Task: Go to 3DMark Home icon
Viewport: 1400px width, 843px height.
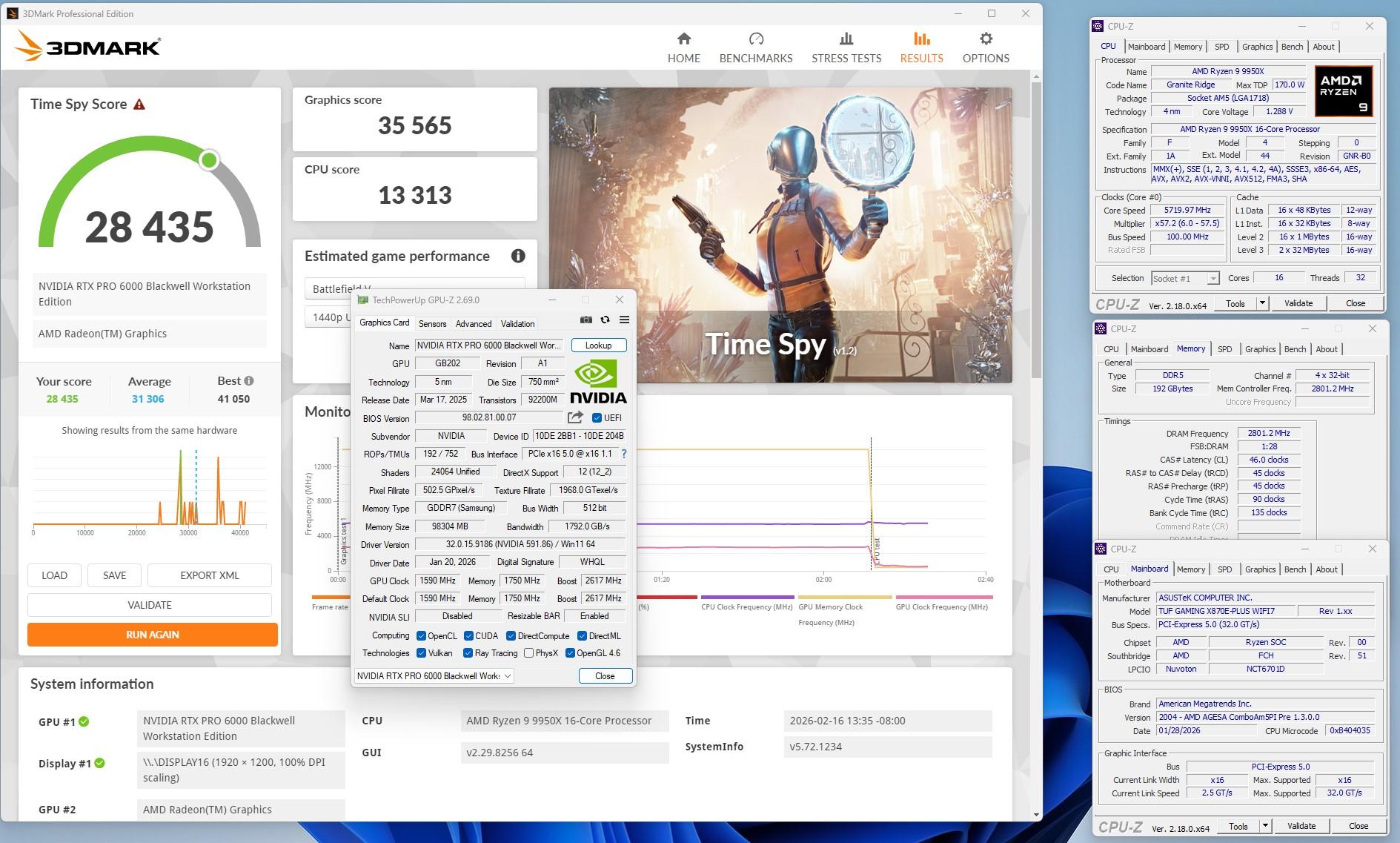Action: point(683,39)
